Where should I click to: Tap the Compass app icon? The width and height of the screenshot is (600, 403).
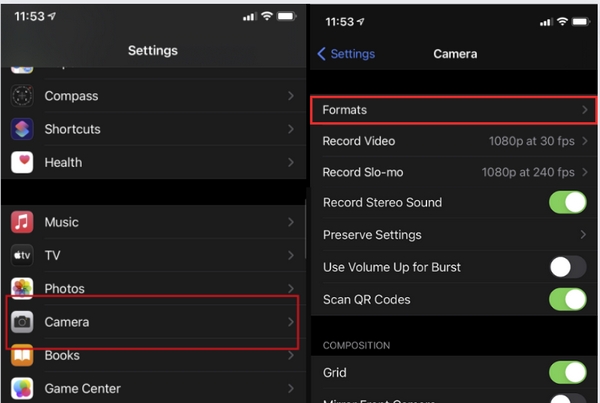[x=22, y=96]
